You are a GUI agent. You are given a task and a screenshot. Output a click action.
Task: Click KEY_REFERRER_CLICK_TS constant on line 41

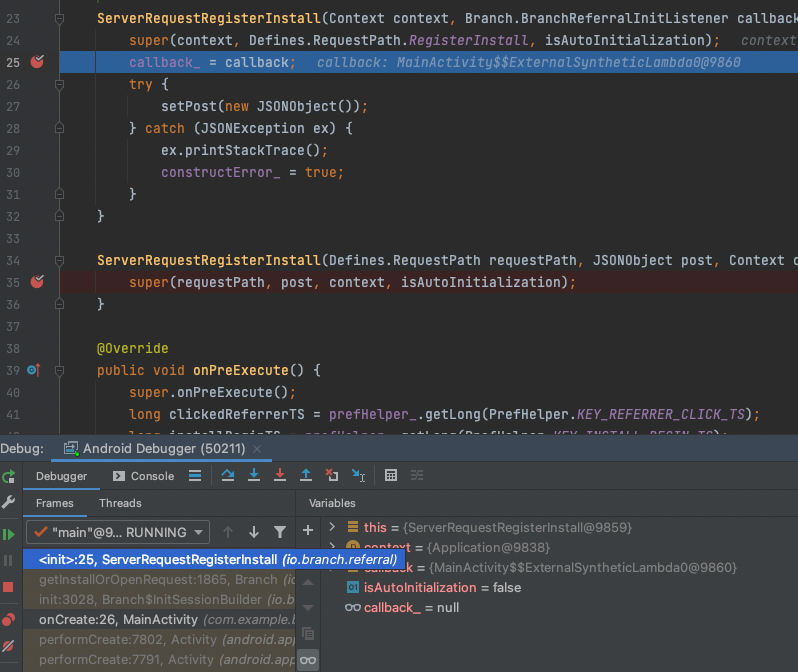661,414
